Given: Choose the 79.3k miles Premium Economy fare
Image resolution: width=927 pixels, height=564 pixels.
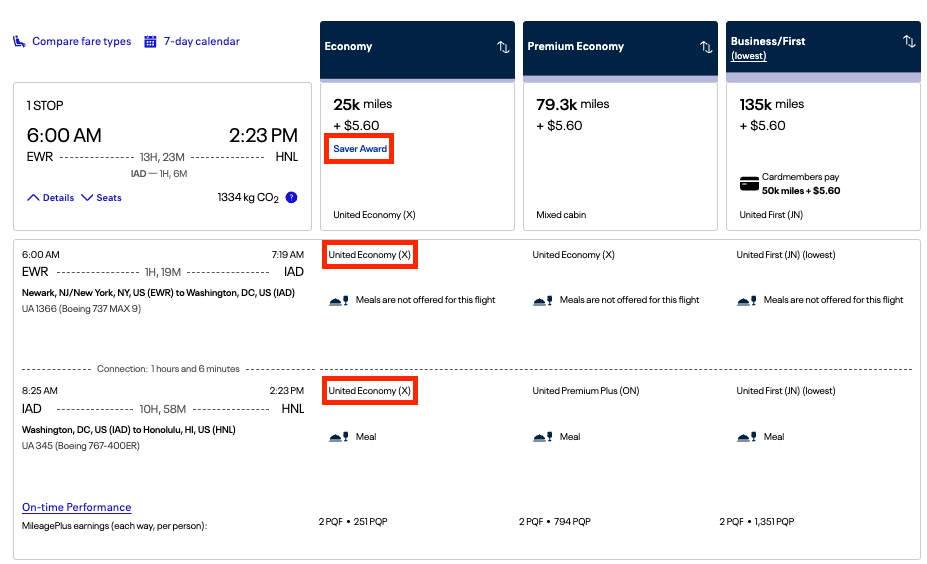Looking at the screenshot, I should click(x=620, y=156).
